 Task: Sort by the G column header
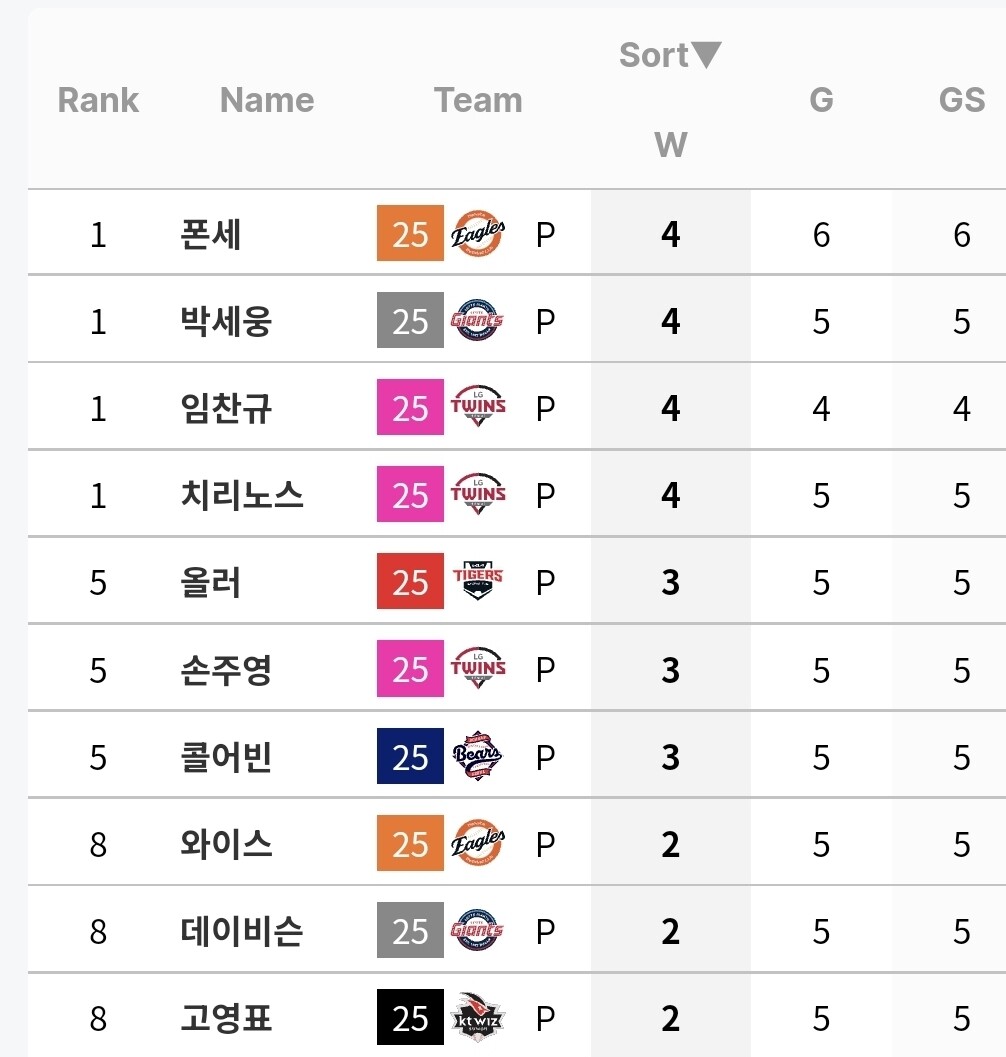point(821,100)
